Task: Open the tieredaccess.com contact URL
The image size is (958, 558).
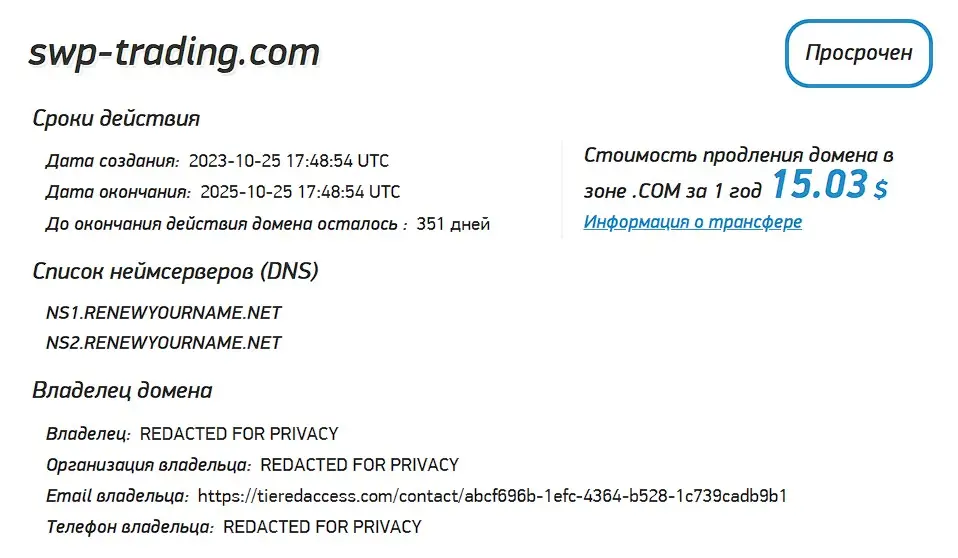Action: (x=492, y=496)
